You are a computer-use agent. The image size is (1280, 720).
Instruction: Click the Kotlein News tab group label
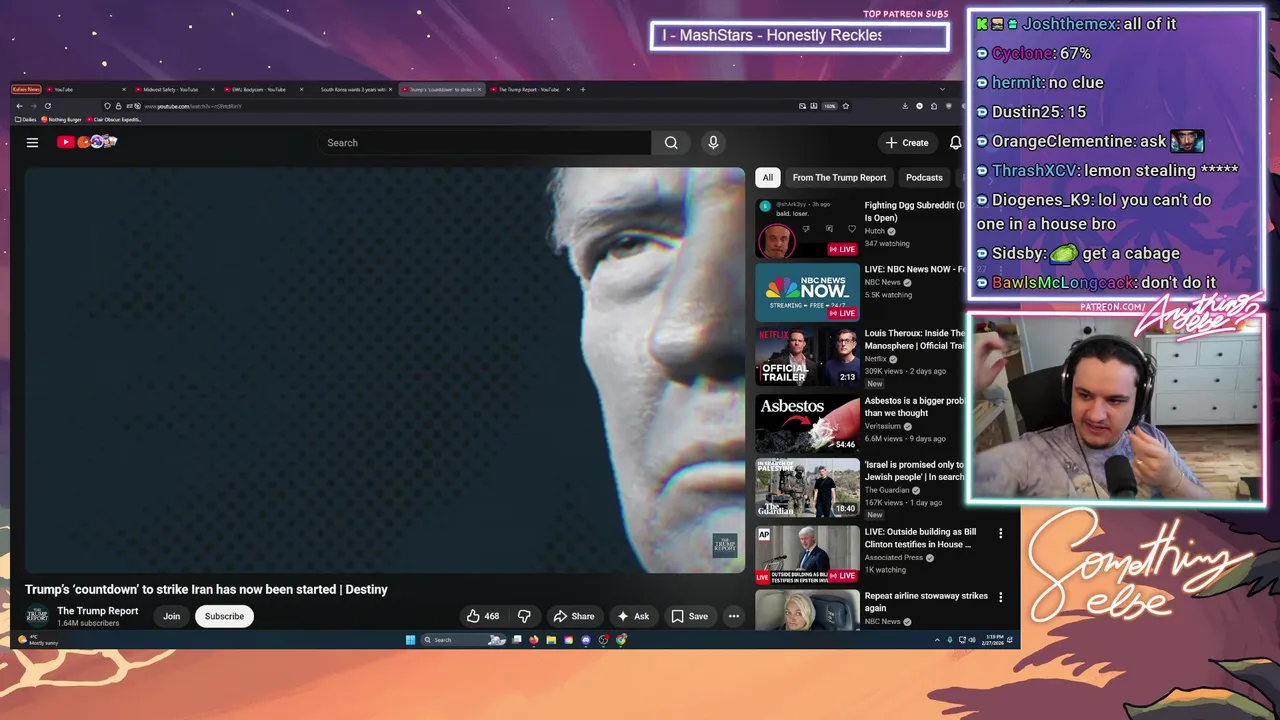coord(26,90)
